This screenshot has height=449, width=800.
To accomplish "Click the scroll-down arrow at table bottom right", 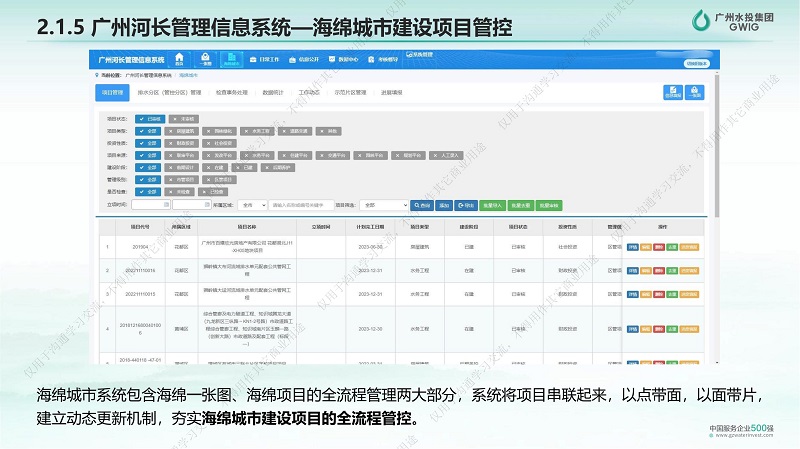I will 717,362.
